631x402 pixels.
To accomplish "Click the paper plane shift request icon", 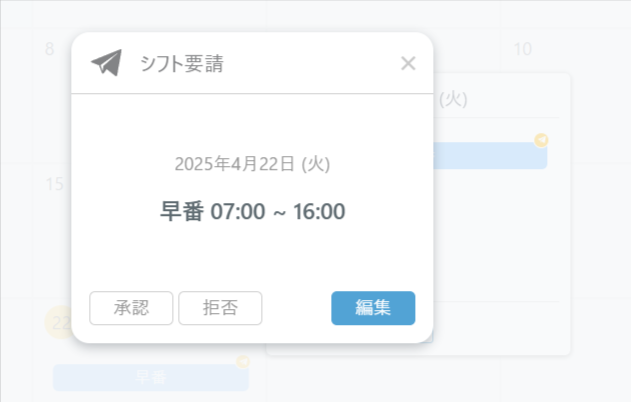I will (105, 63).
